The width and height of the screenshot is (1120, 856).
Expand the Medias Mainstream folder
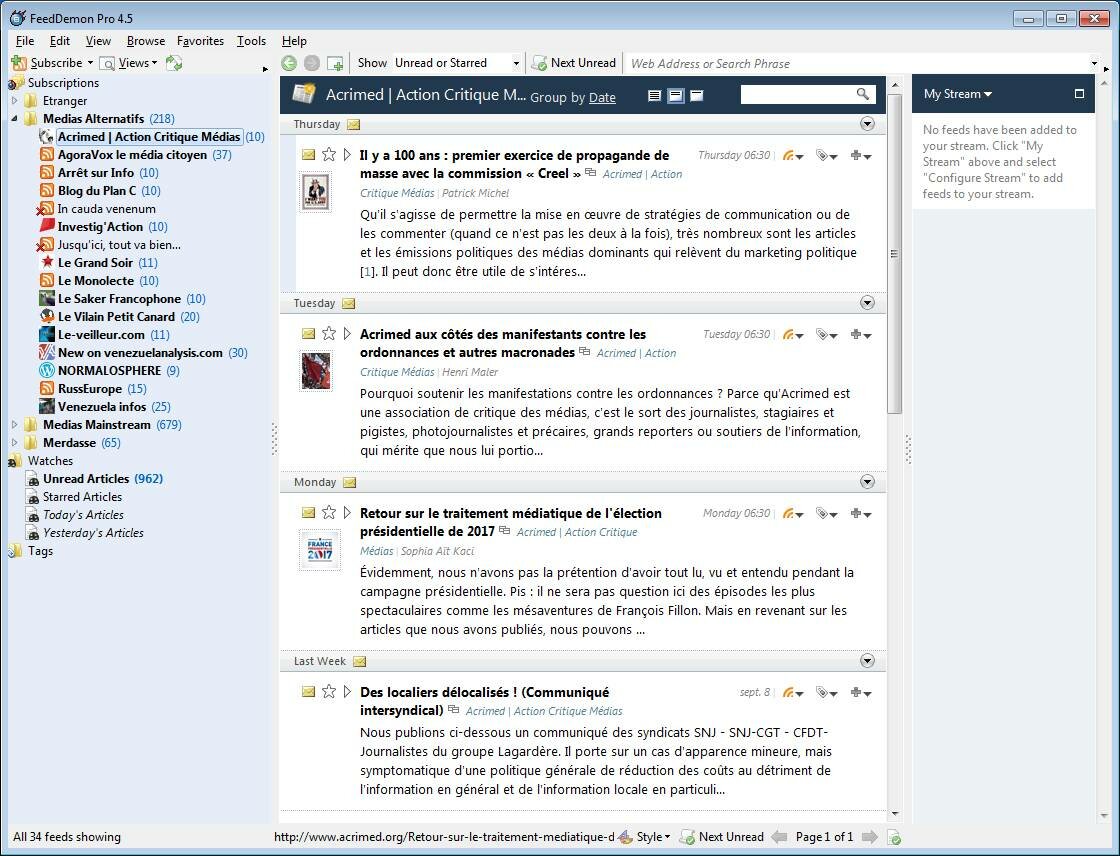click(x=14, y=424)
